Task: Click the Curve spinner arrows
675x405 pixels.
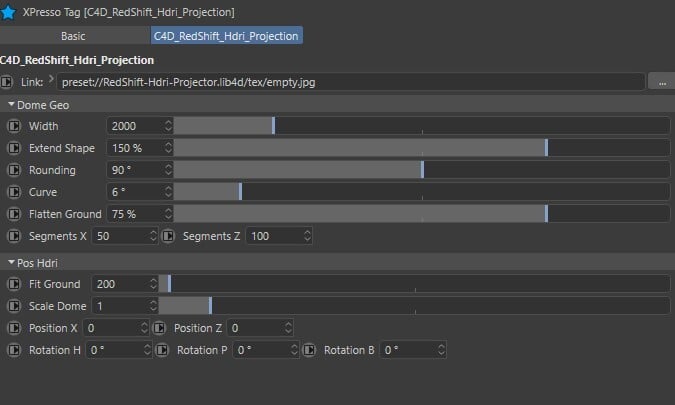Action: pyautogui.click(x=168, y=192)
